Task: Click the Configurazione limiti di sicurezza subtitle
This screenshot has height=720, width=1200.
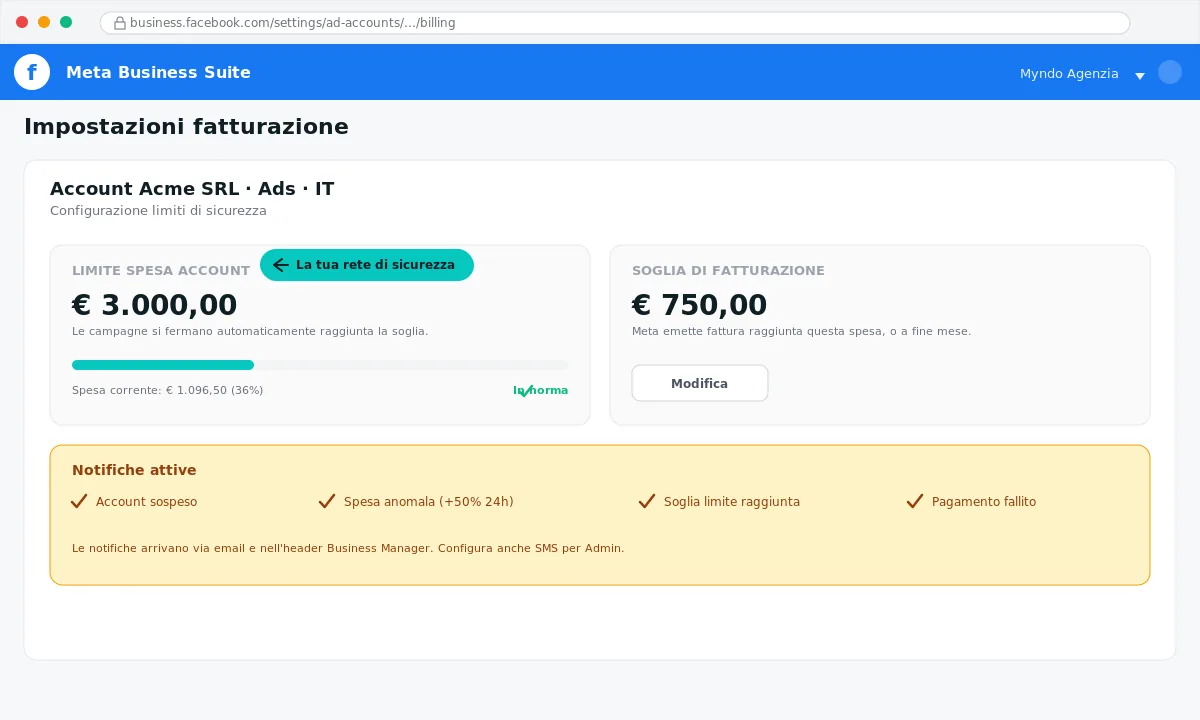Action: pos(158,211)
